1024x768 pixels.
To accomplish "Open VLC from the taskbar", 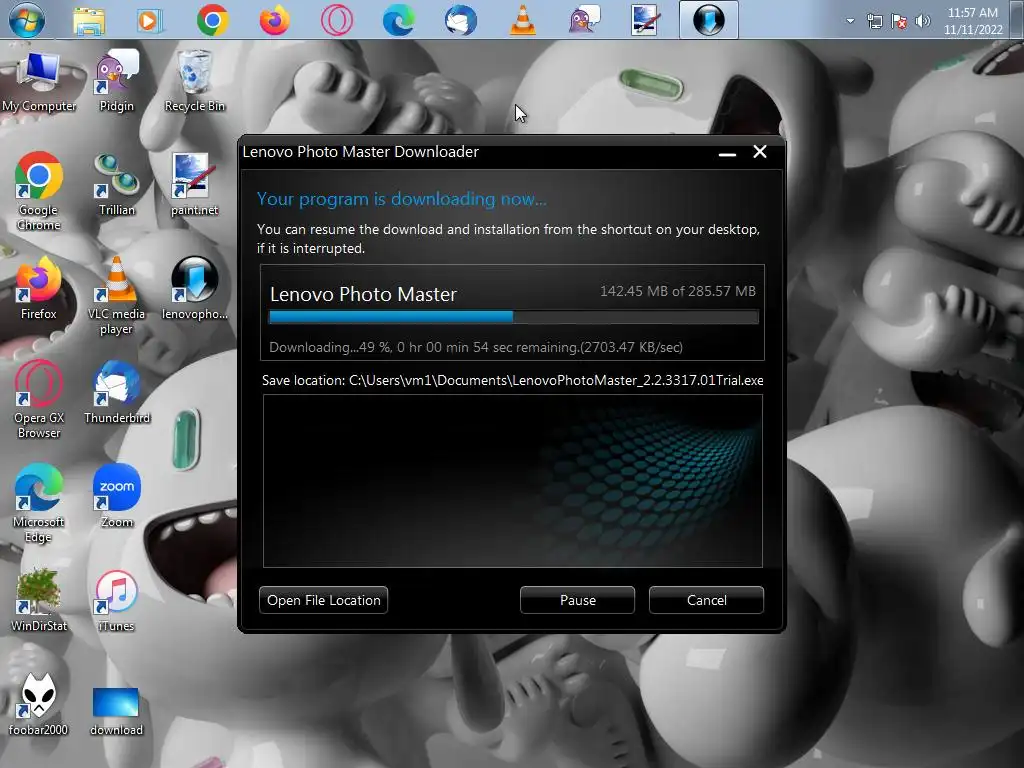I will [x=522, y=20].
